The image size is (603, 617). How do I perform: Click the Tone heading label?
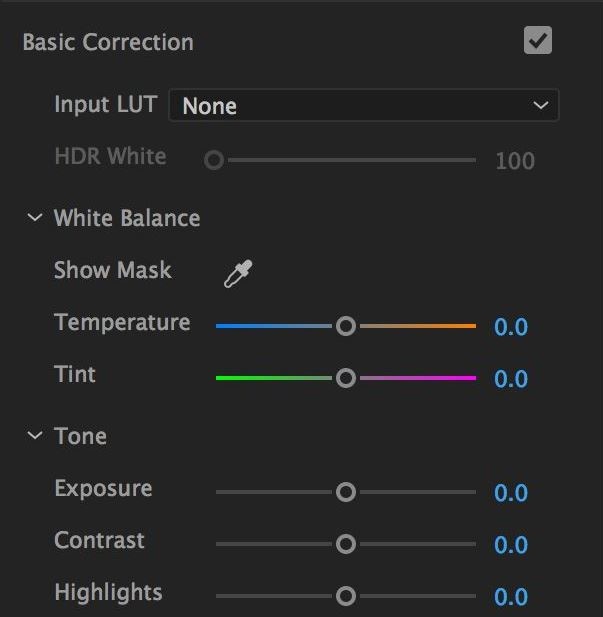81,436
